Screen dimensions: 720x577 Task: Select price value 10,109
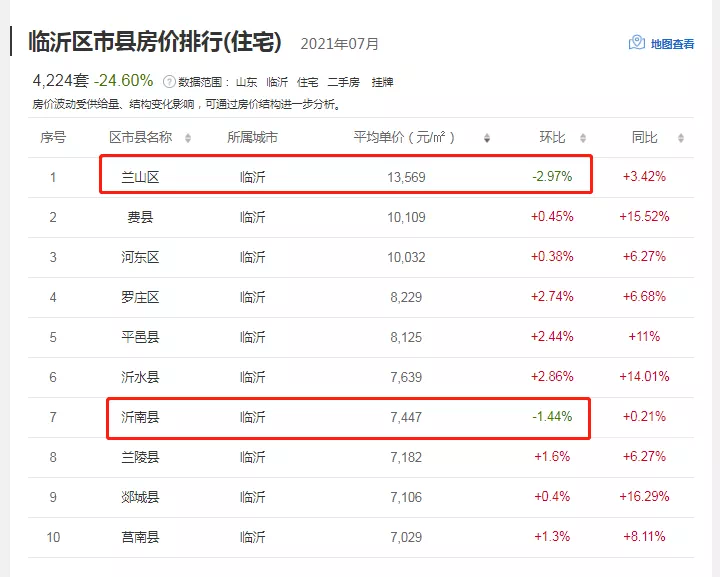(x=406, y=217)
